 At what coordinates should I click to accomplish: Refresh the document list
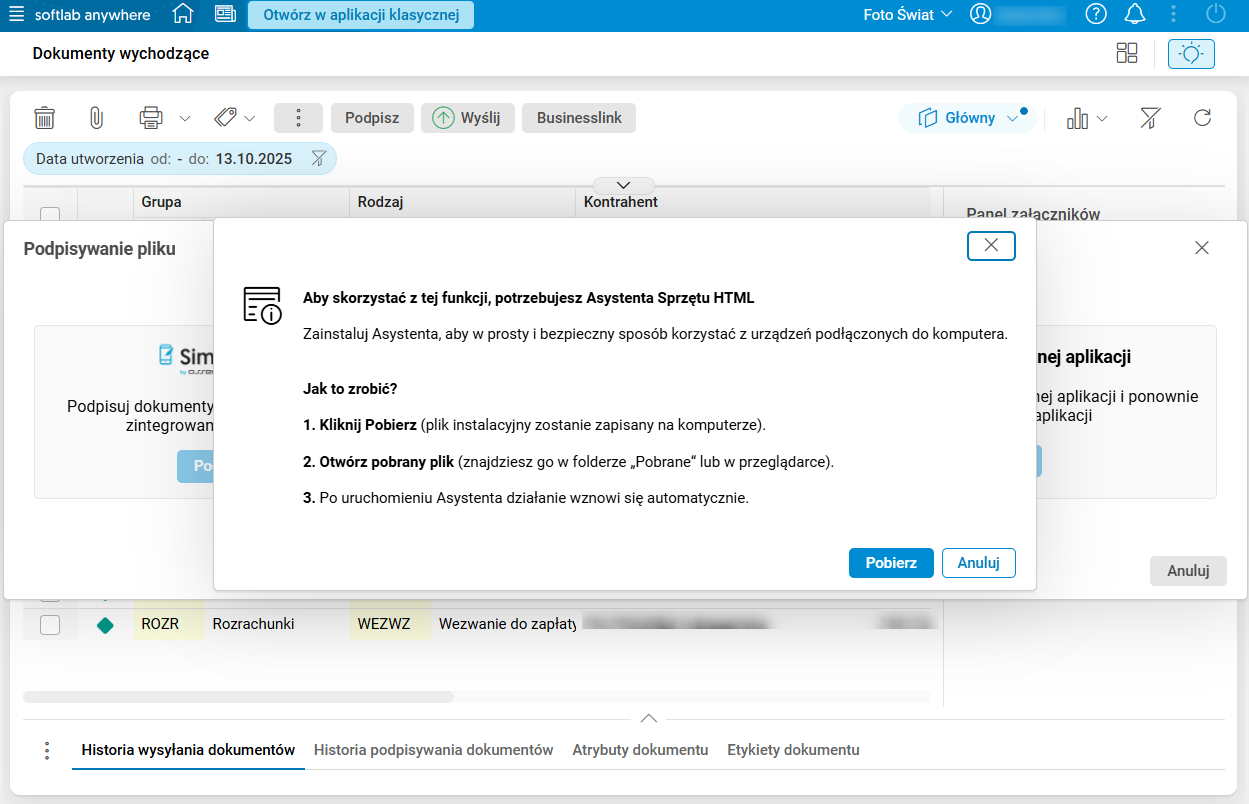(x=1202, y=117)
